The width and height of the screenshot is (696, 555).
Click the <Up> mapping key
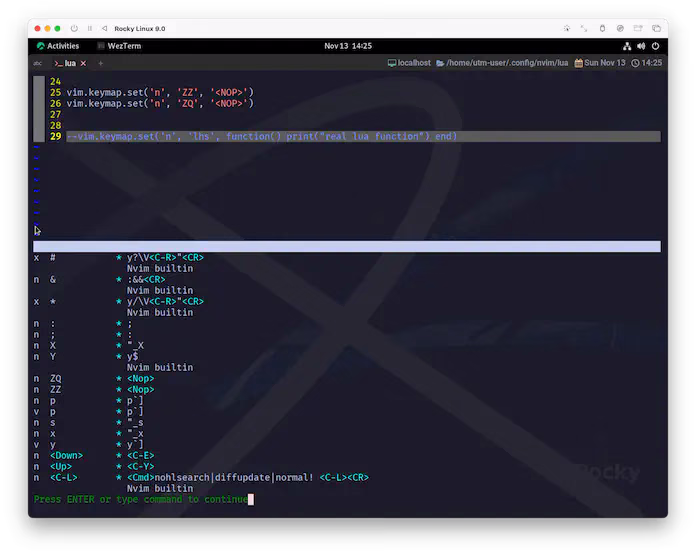tap(61, 467)
